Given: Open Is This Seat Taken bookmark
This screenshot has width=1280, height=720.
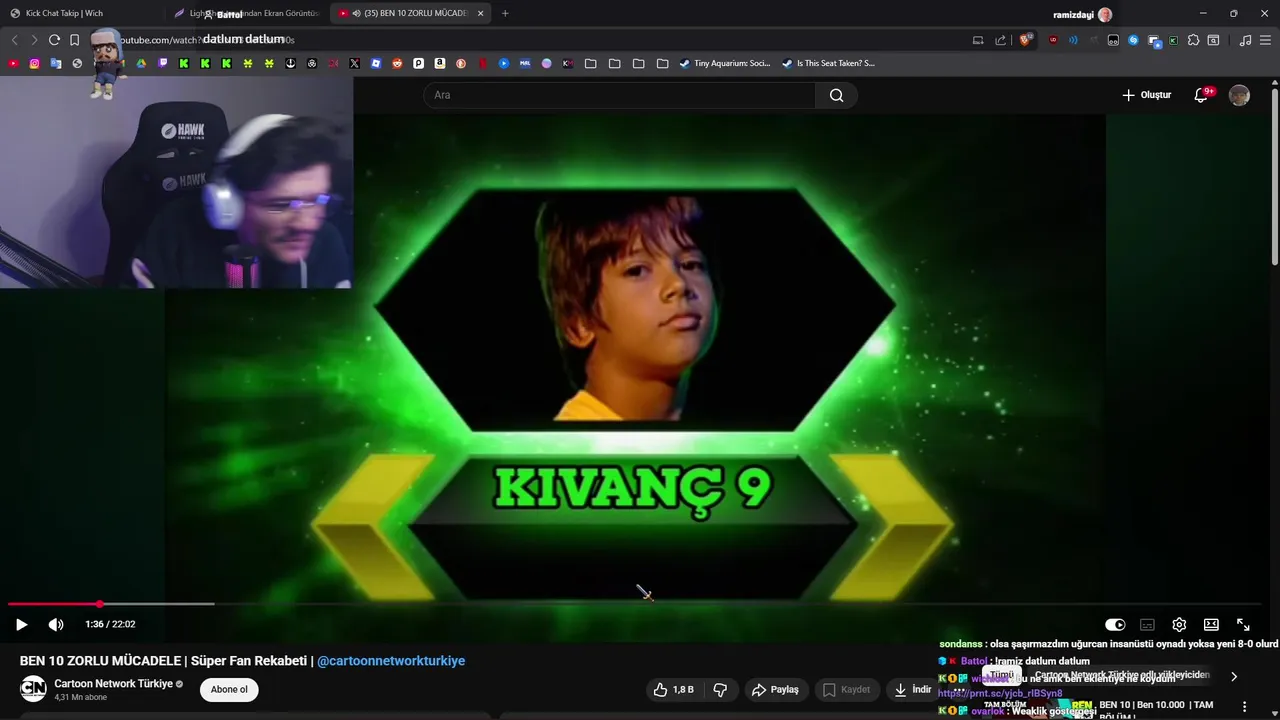Looking at the screenshot, I should point(828,63).
